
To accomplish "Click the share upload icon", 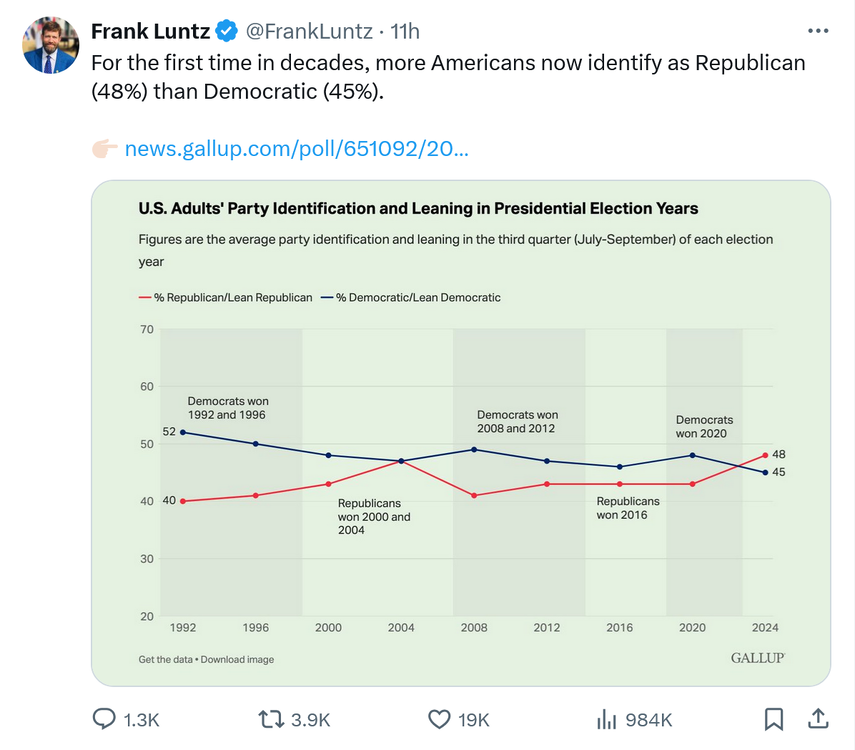I will click(x=816, y=719).
